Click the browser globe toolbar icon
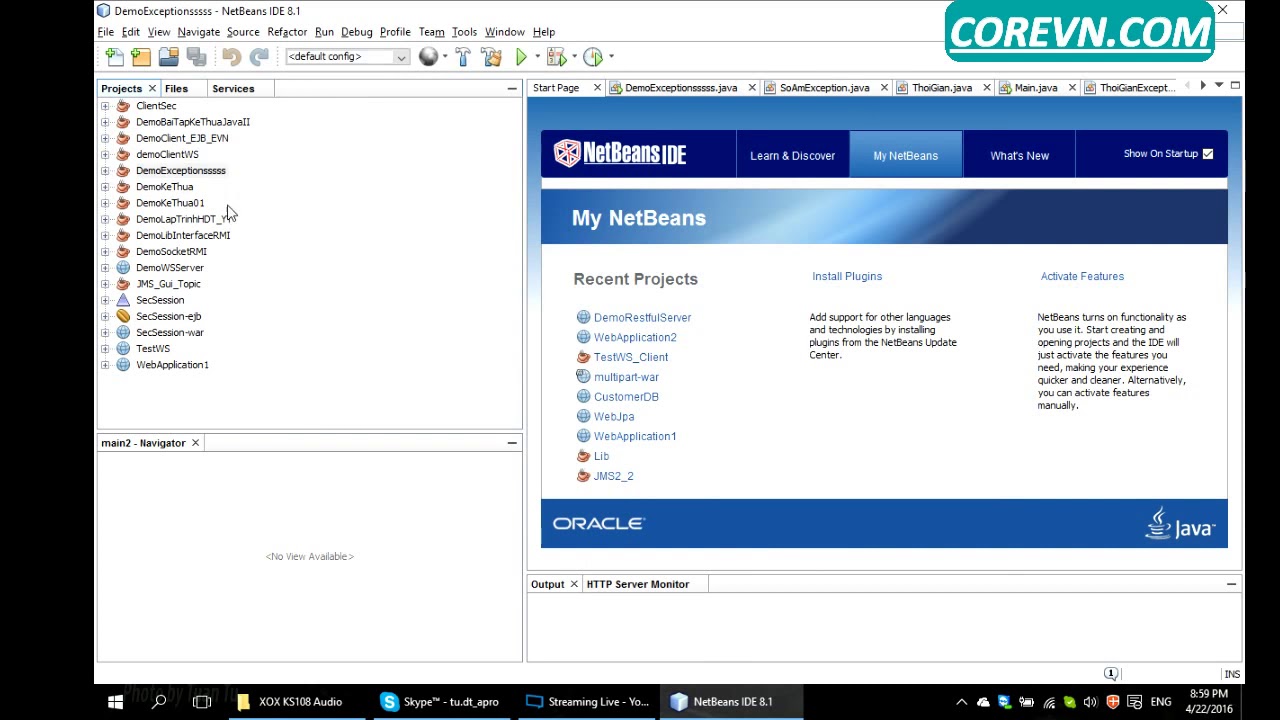The image size is (1280, 720). (428, 57)
